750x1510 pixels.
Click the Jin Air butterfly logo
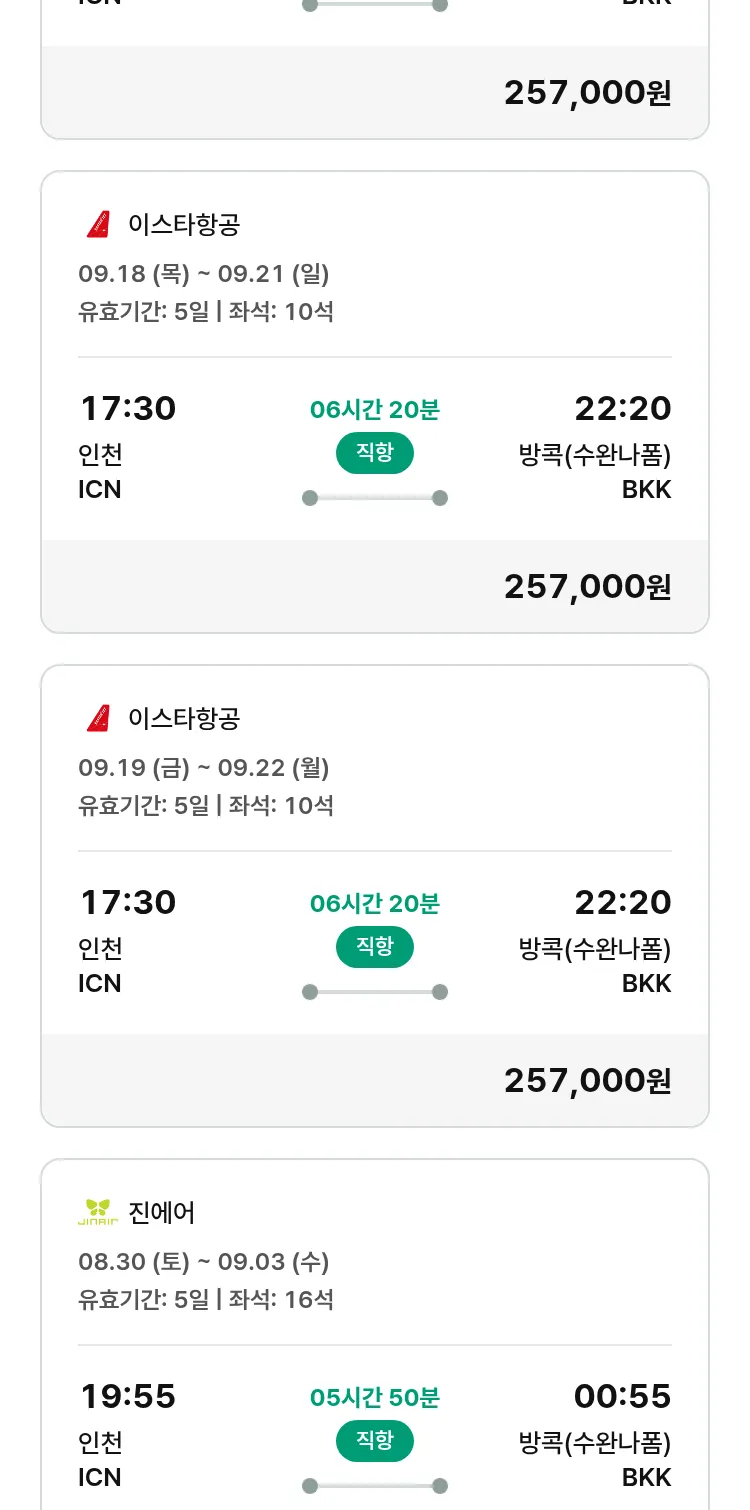pyautogui.click(x=98, y=1212)
